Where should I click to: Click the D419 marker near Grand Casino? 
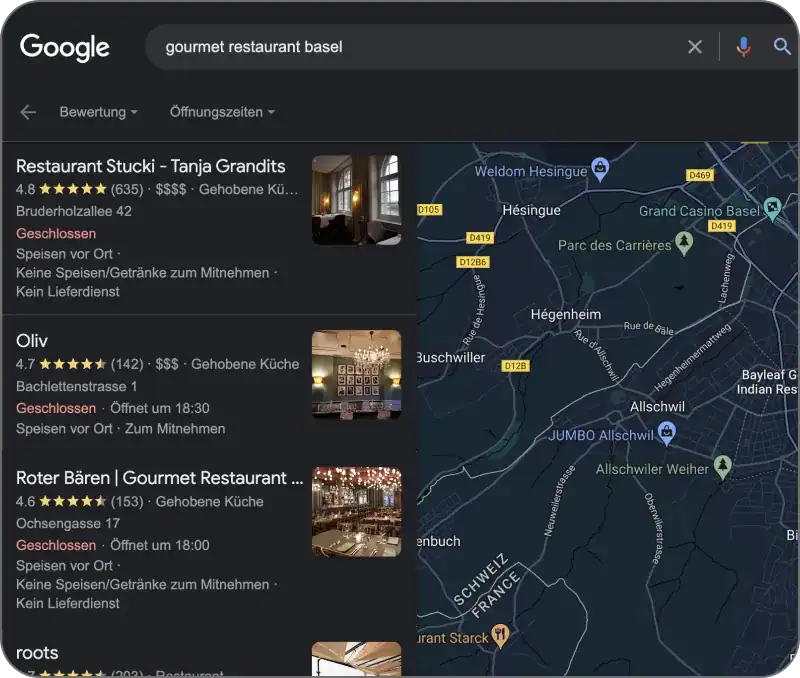(x=721, y=225)
